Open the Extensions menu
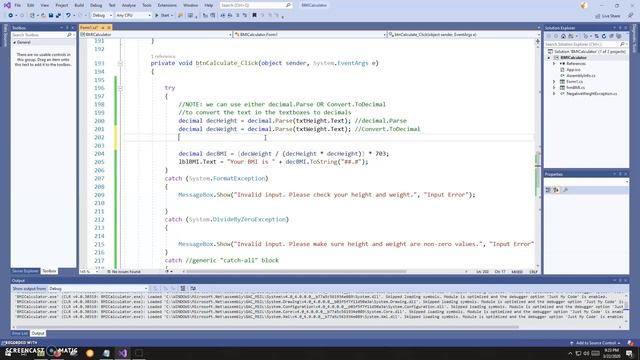Image resolution: width=640 pixels, height=360 pixels. [x=167, y=5]
